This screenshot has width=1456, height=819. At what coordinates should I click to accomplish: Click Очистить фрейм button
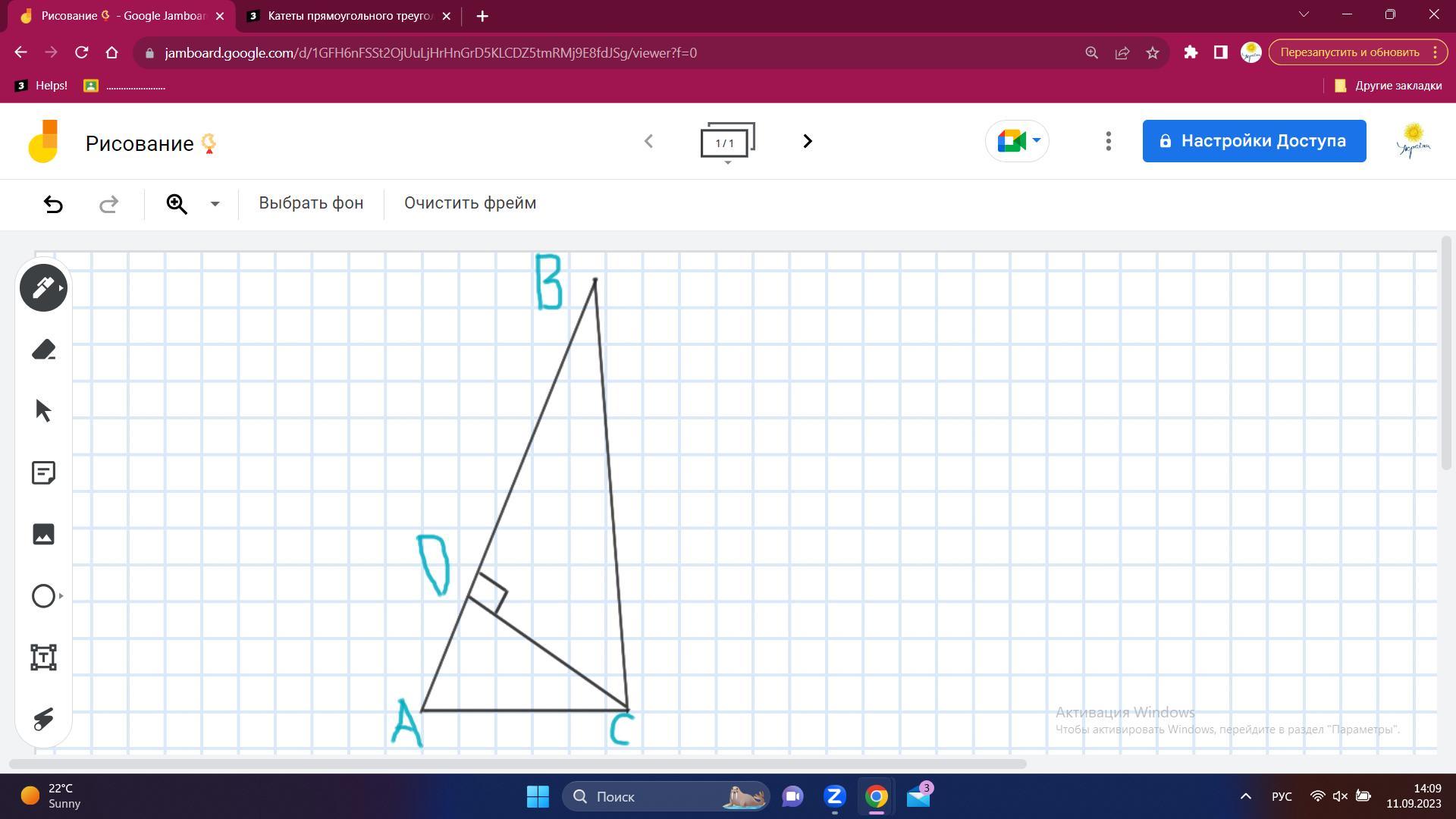(469, 203)
